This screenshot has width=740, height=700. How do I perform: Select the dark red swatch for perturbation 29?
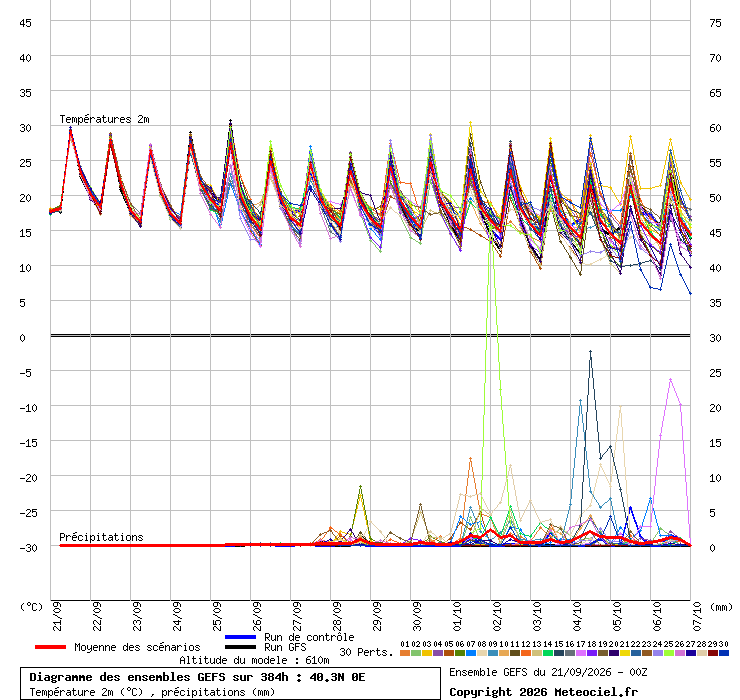click(713, 653)
